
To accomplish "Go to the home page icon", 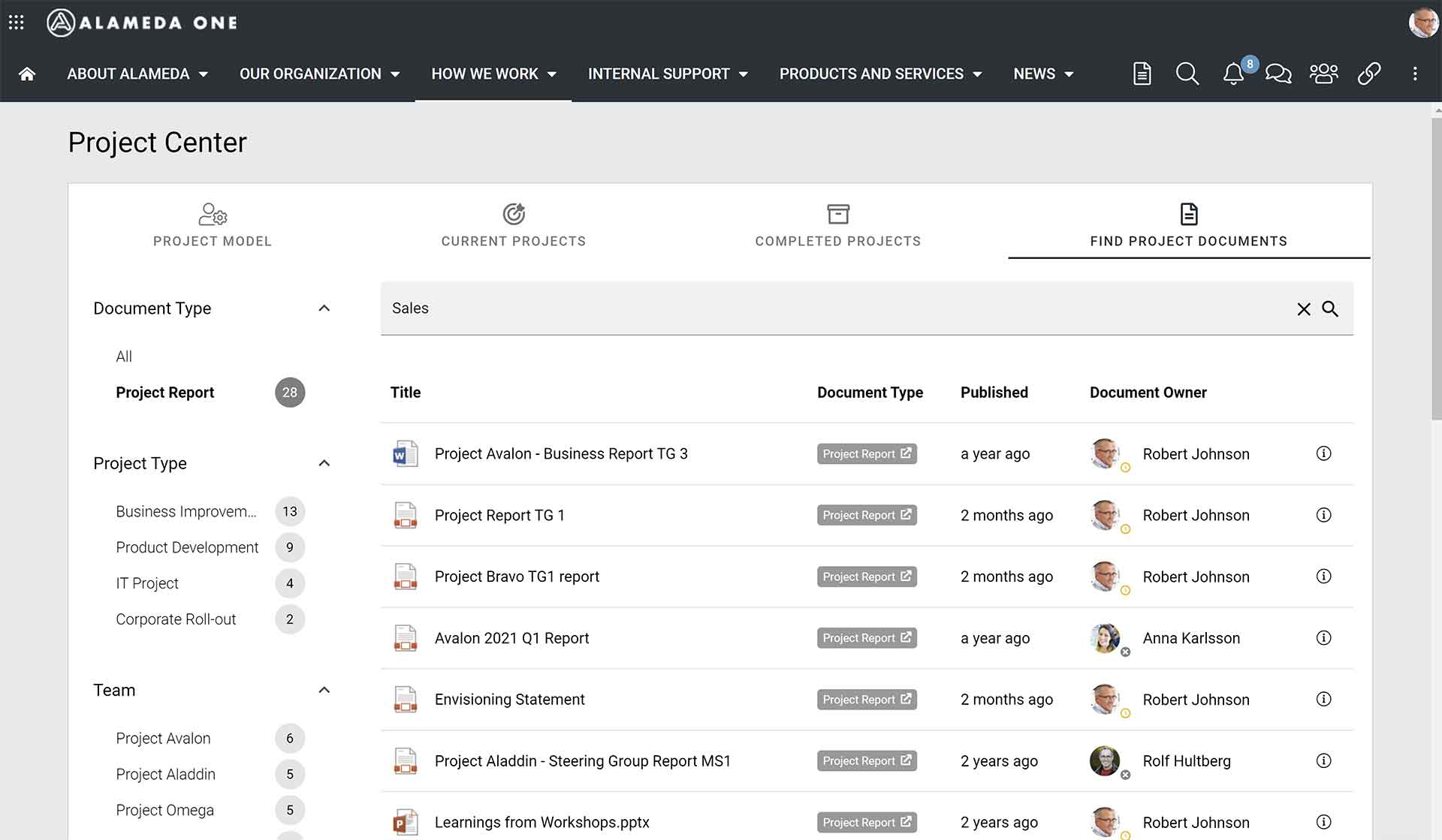I will tap(27, 74).
